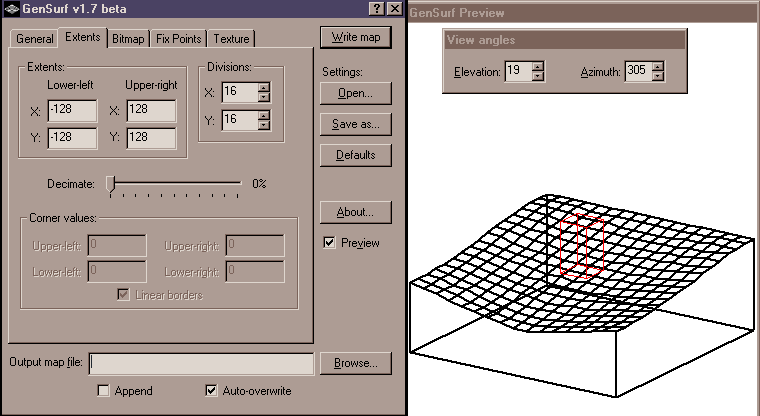Click the Lower-right corner value field
This screenshot has height=416, width=760.
click(x=255, y=272)
